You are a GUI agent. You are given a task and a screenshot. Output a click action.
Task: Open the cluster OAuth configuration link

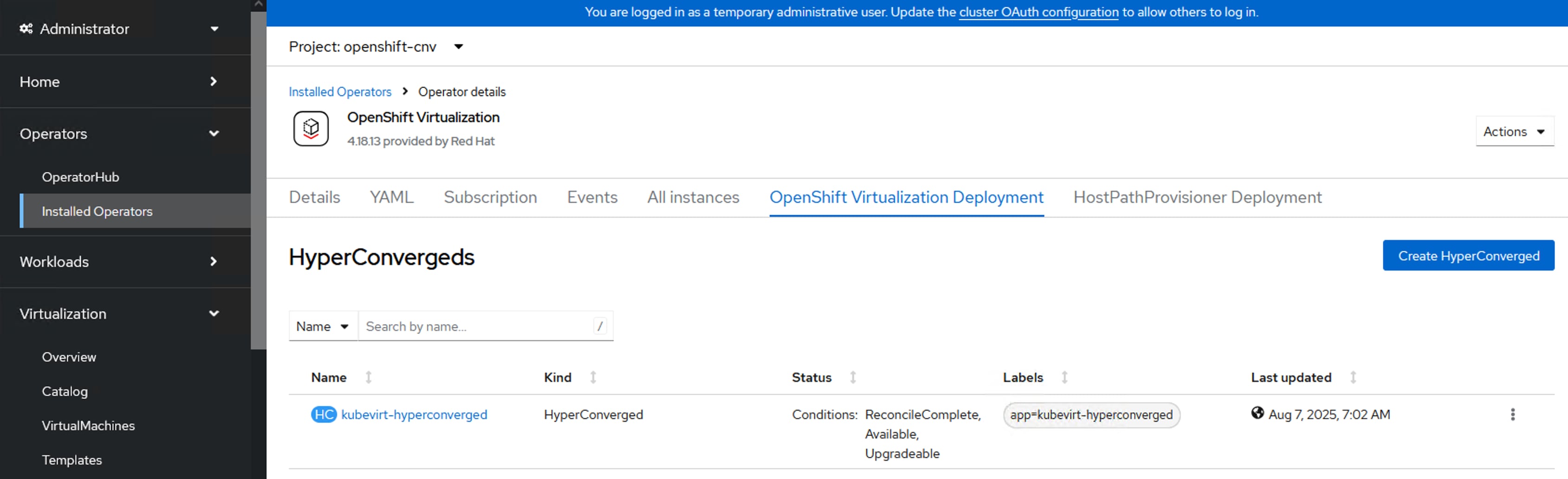click(1038, 12)
